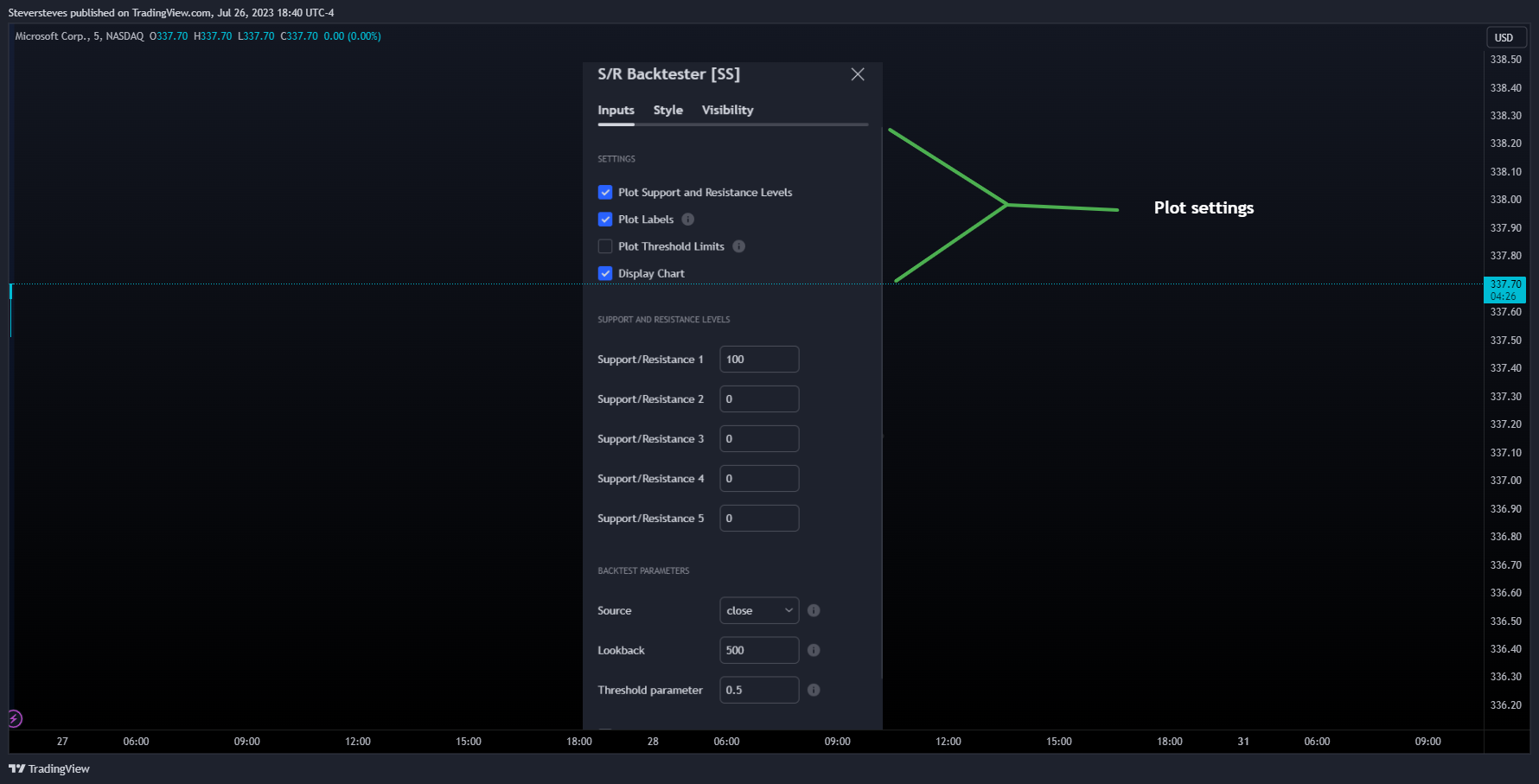The image size is (1539, 784).
Task: Click the 31 date label on time axis
Action: tap(1243, 742)
